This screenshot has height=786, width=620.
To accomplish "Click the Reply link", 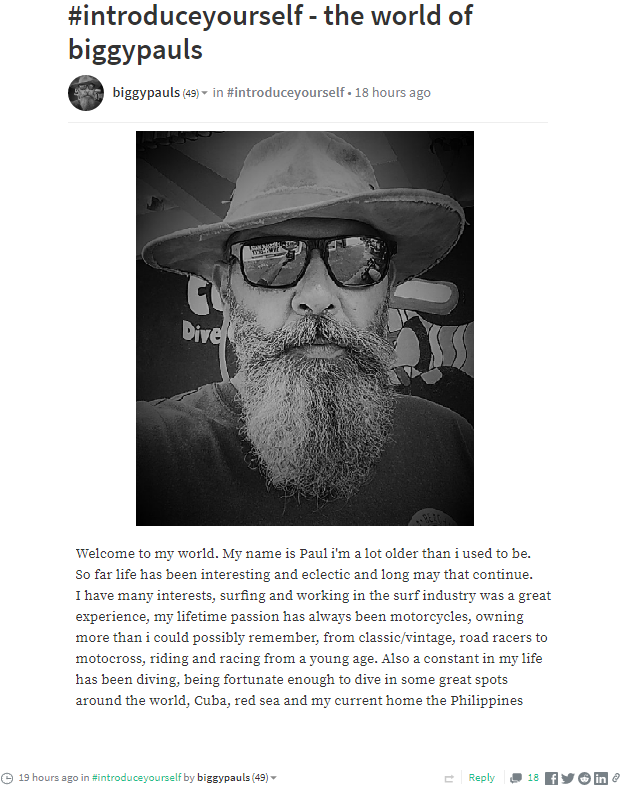I will click(482, 778).
